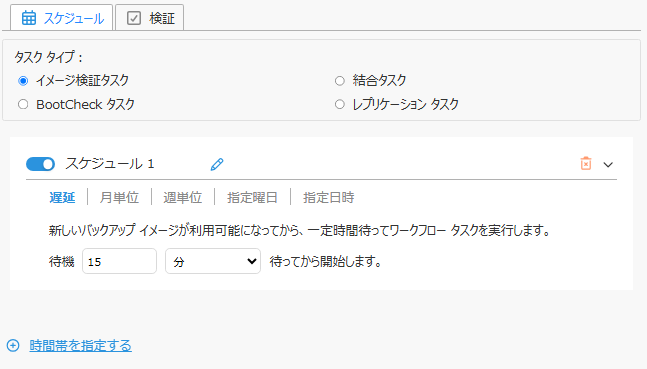Select the 指定日時 schedule mode
The width and height of the screenshot is (647, 369).
(329, 197)
